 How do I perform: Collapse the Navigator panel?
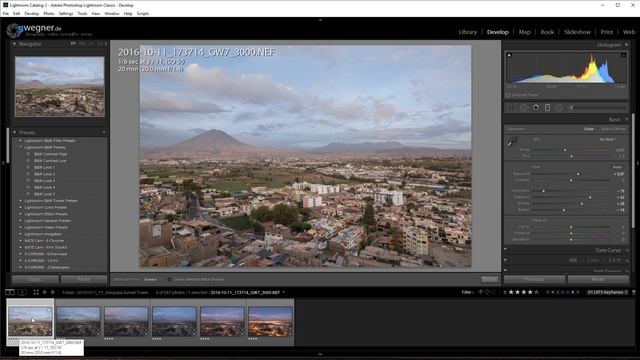point(15,44)
